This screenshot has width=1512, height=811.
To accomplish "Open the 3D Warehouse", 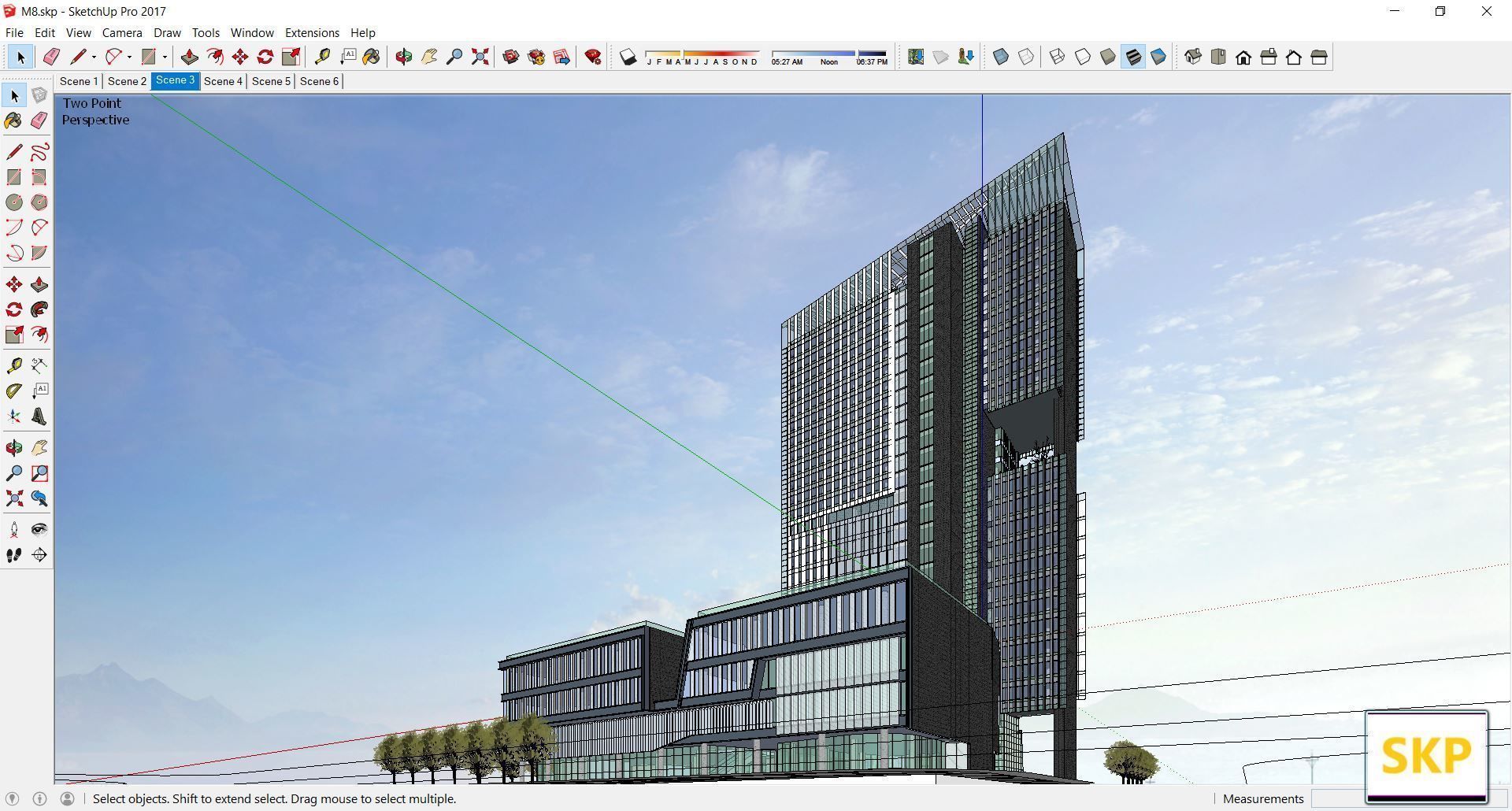I will pyautogui.click(x=511, y=57).
